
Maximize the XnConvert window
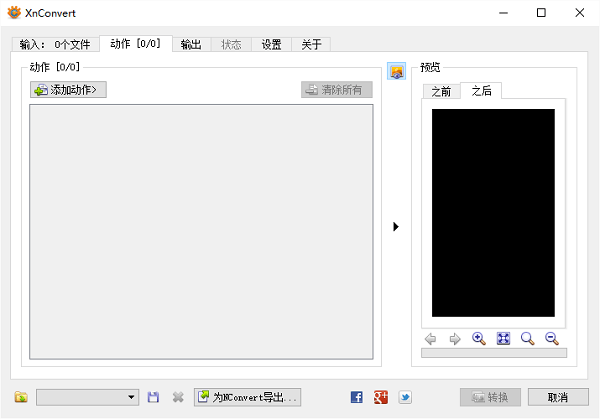[541, 13]
